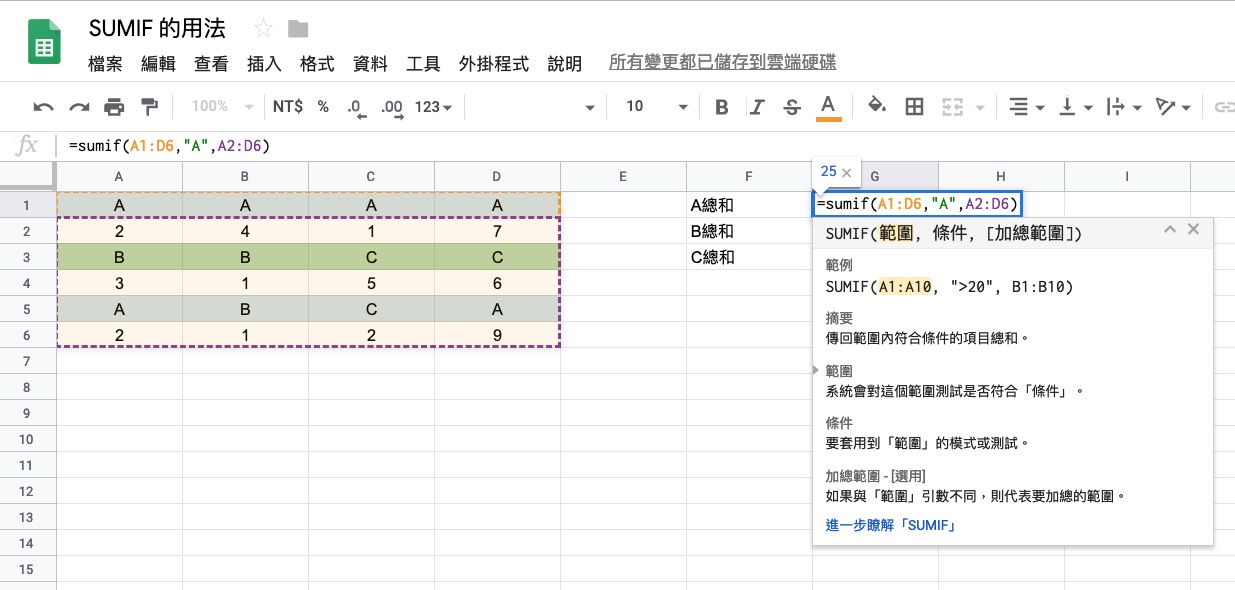
Task: Click the undo arrow icon
Action: (x=43, y=107)
